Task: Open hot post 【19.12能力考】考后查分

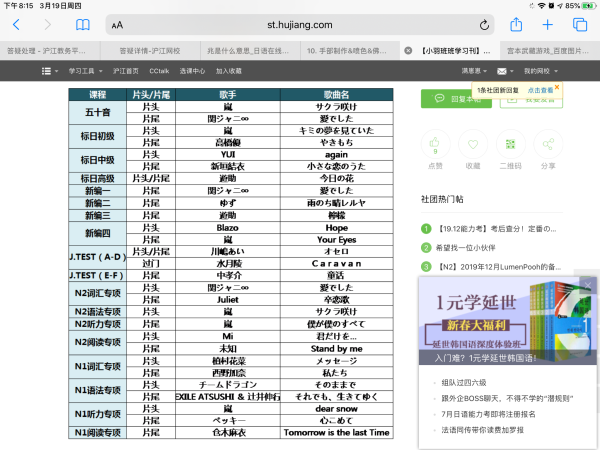Action: [497, 229]
